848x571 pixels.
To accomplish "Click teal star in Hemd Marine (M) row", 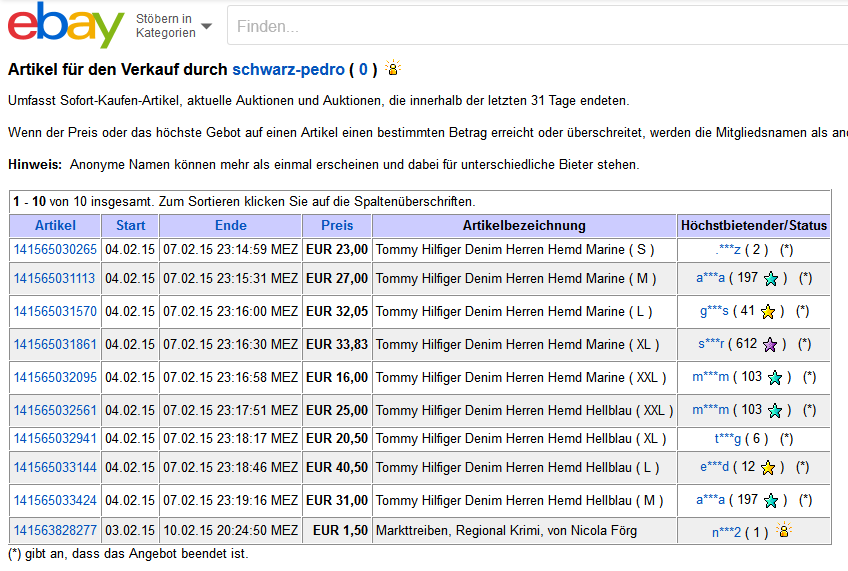I will pos(770,279).
